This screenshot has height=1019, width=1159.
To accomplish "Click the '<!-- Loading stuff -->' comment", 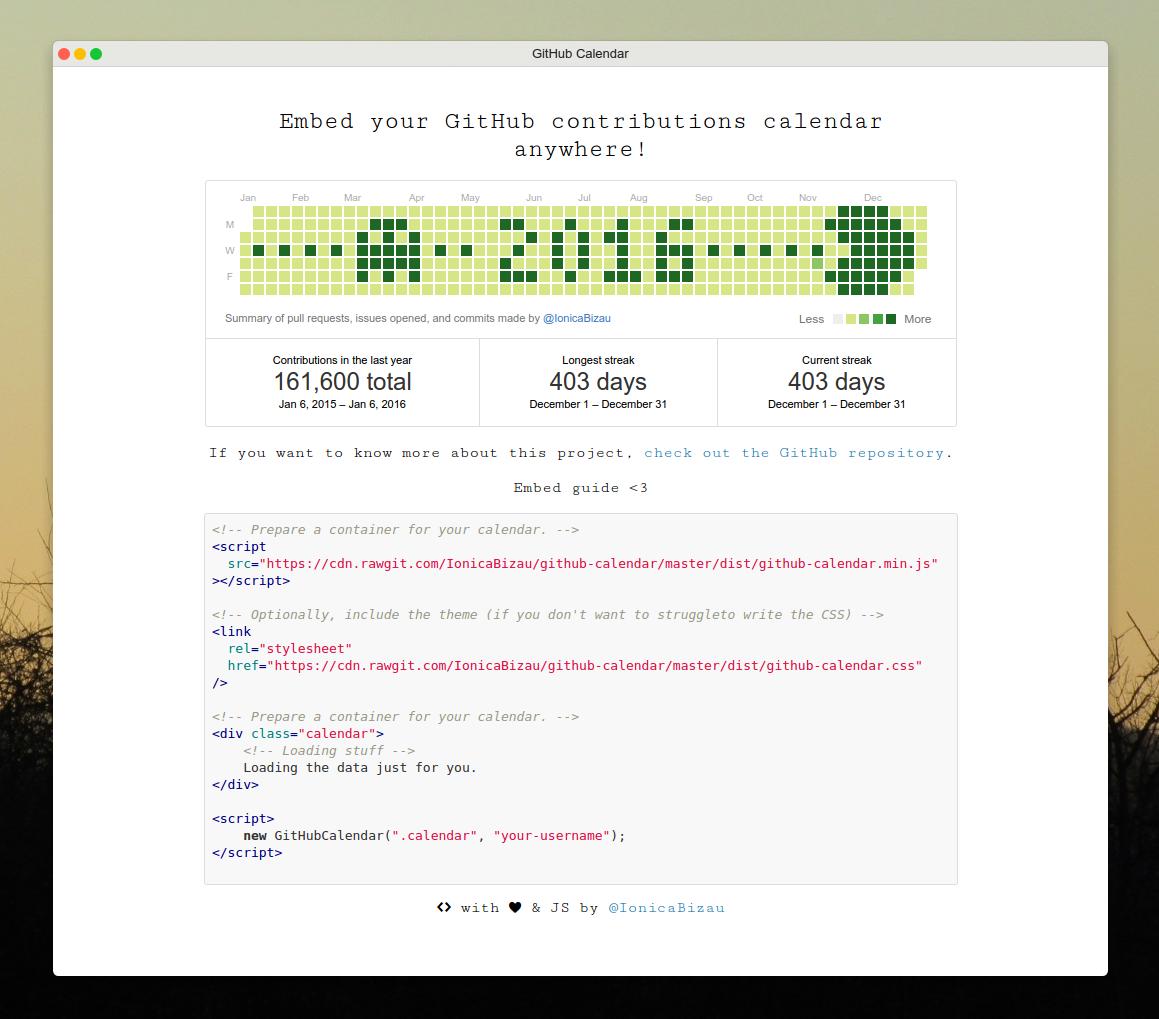I will (x=329, y=751).
